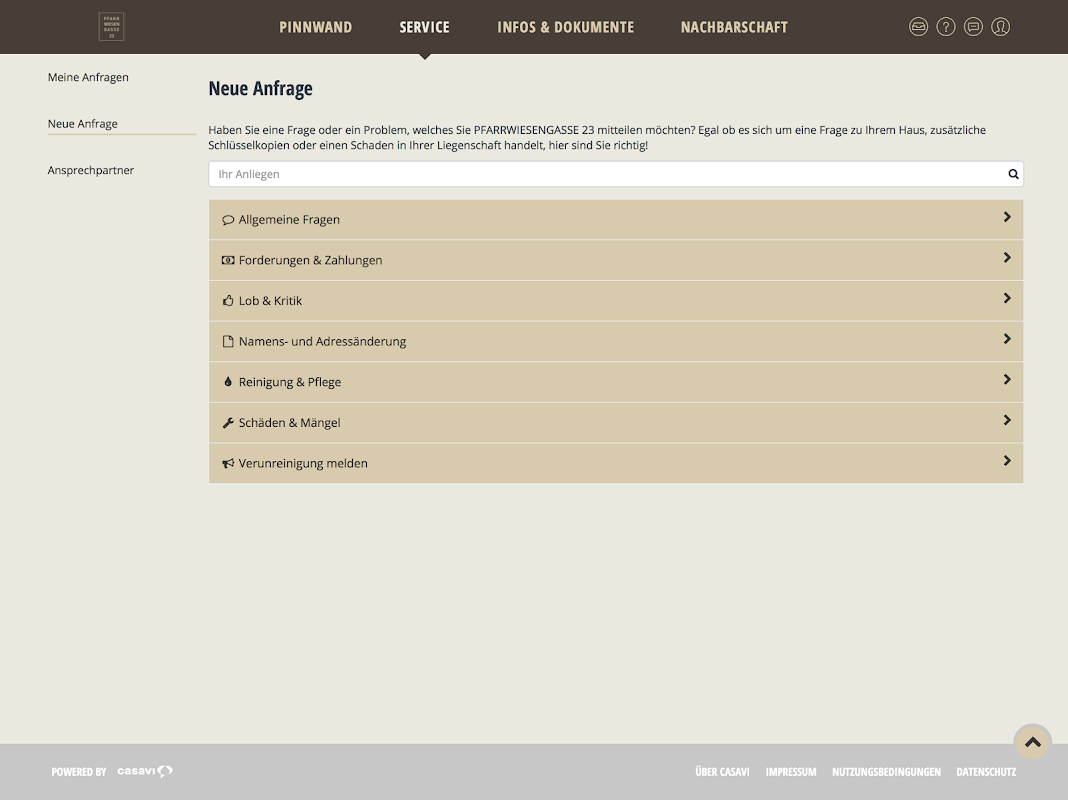Screen dimensions: 1068x800
Task: Click the scroll-to-top arrow button
Action: (1033, 743)
